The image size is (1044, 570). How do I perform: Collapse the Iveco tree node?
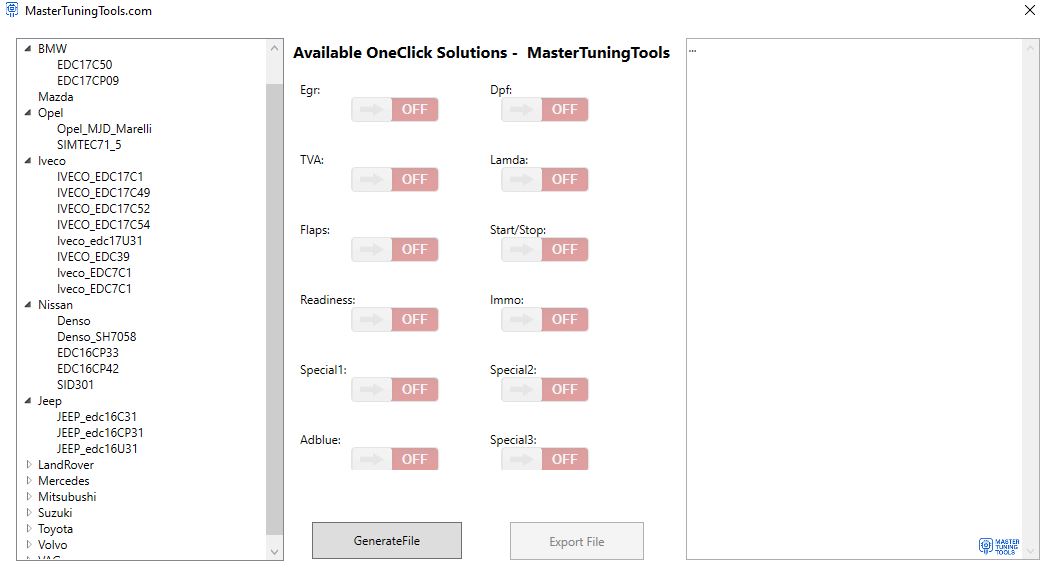[28, 161]
